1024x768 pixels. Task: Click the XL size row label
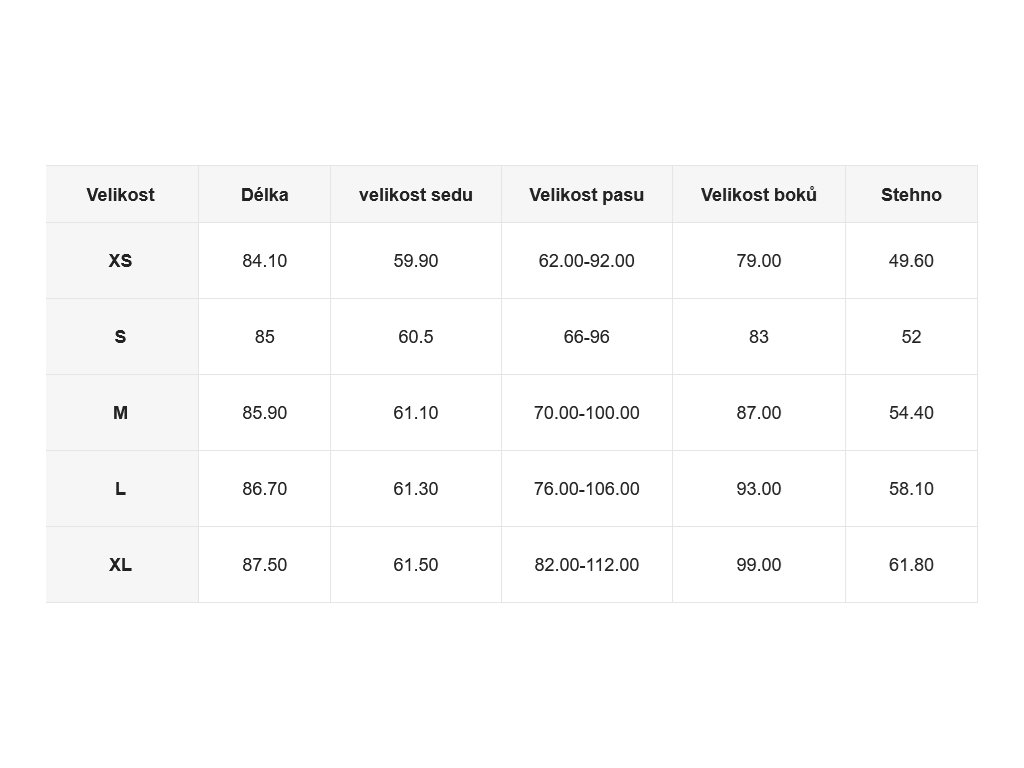click(122, 565)
